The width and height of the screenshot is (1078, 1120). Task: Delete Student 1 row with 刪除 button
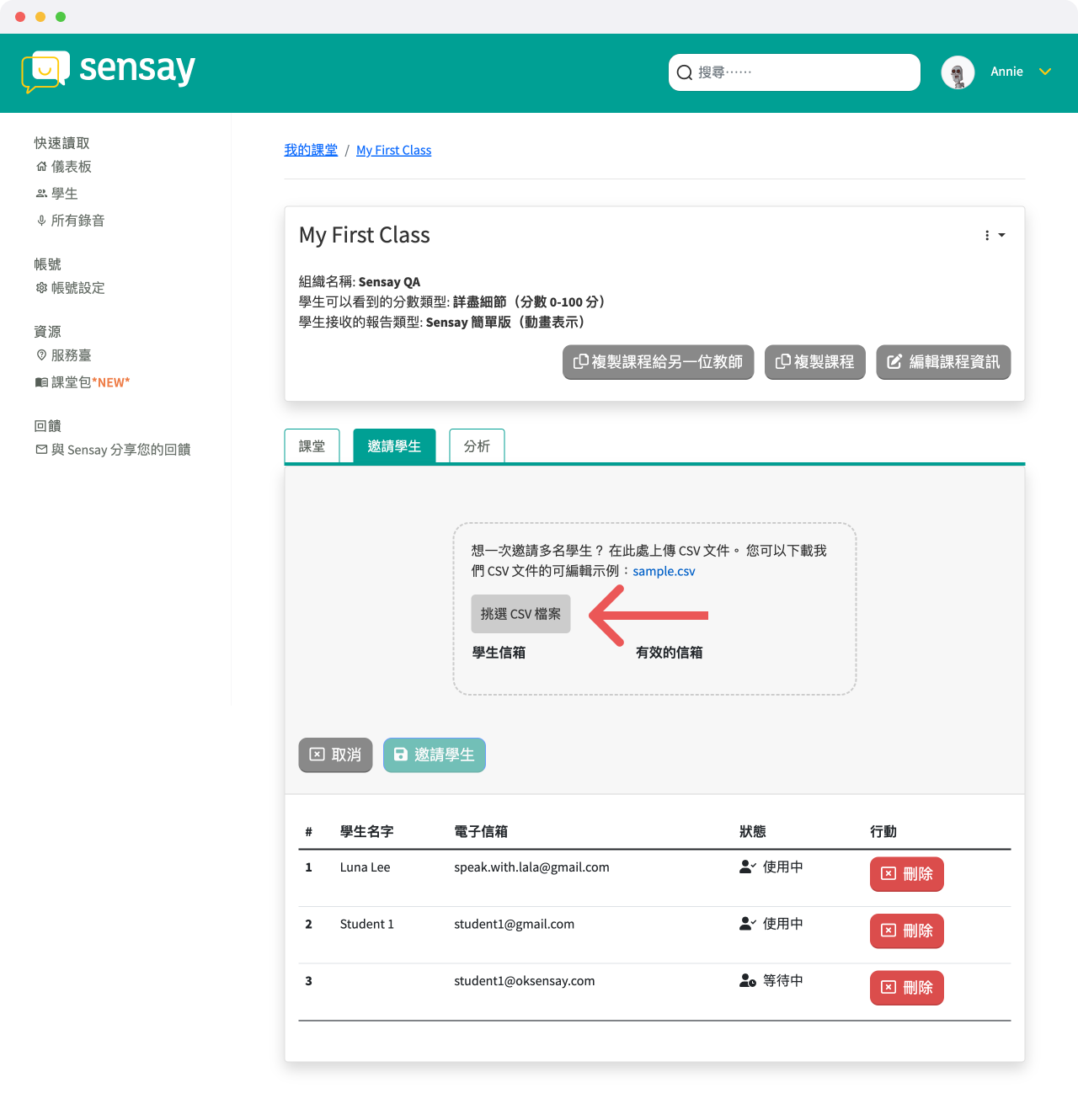point(906,931)
